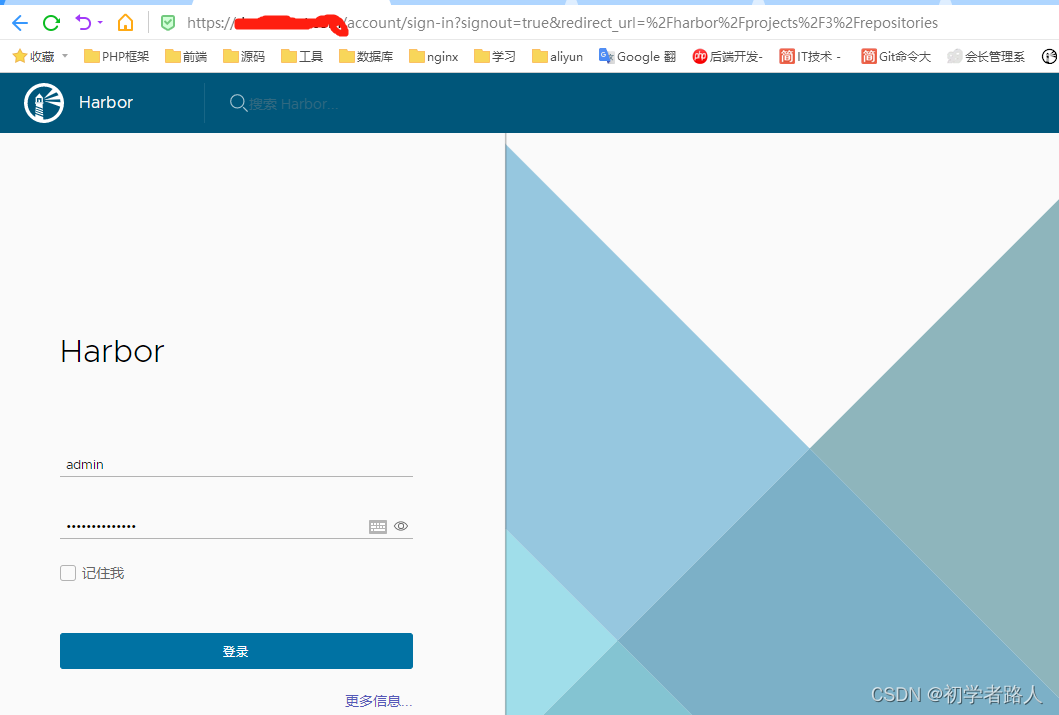The image size is (1059, 715).
Task: Open the 更多信息 more info link
Action: point(378,701)
